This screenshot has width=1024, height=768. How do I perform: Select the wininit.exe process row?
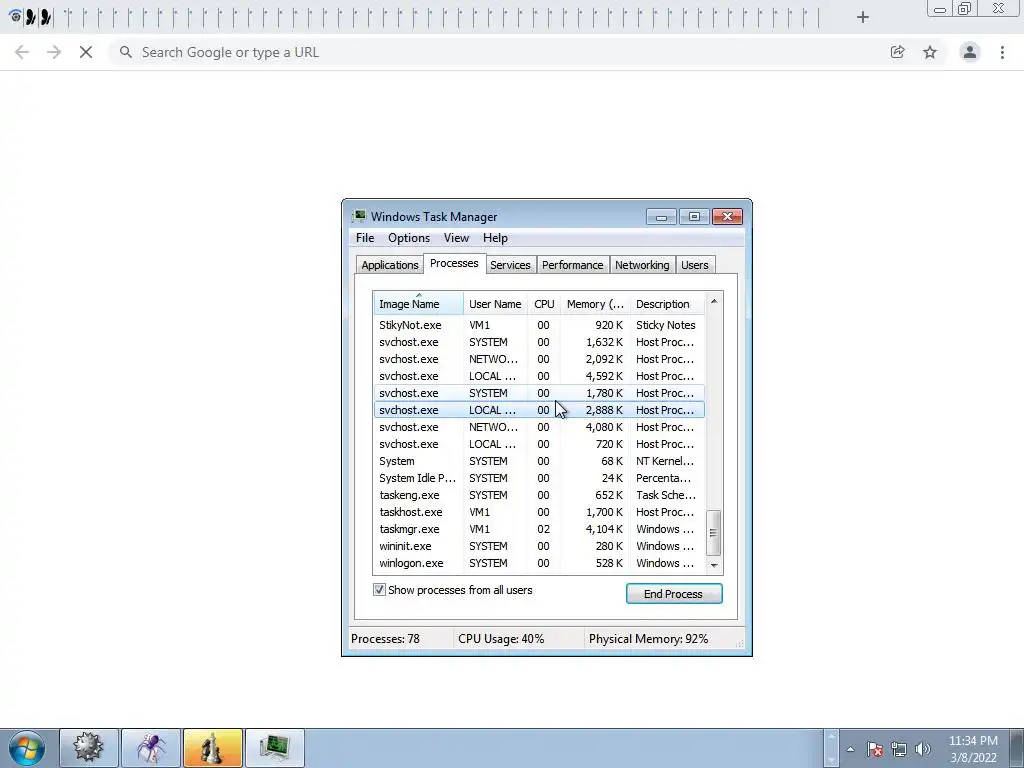539,546
